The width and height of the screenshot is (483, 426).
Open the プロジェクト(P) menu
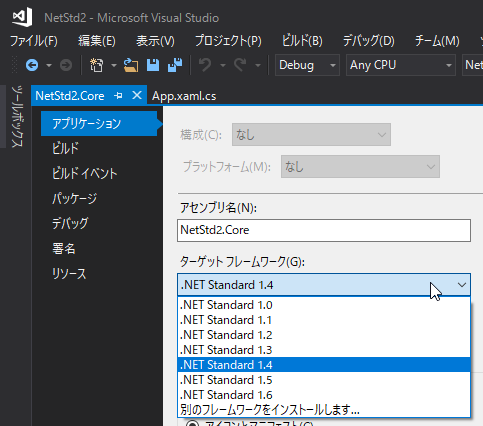click(x=228, y=41)
